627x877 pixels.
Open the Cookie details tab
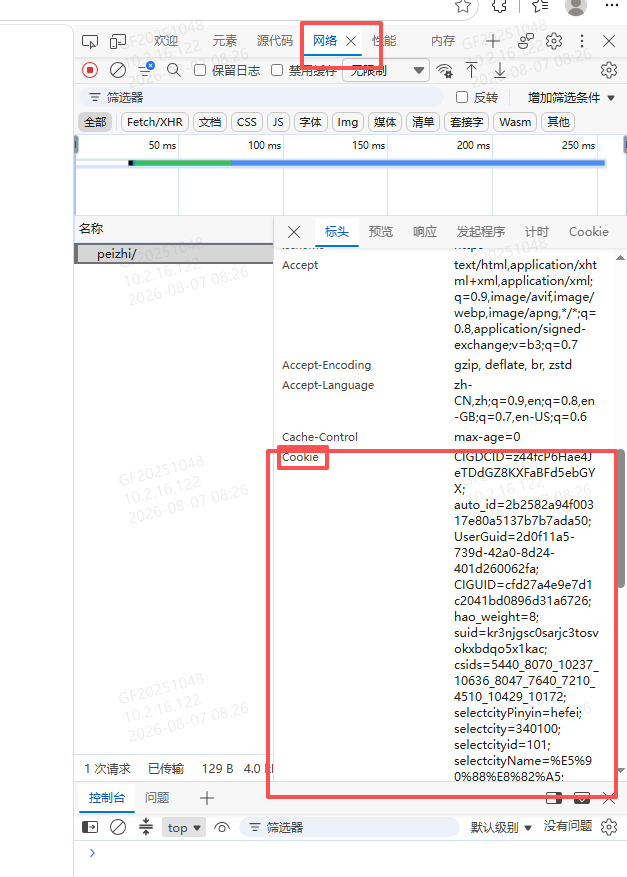(588, 232)
